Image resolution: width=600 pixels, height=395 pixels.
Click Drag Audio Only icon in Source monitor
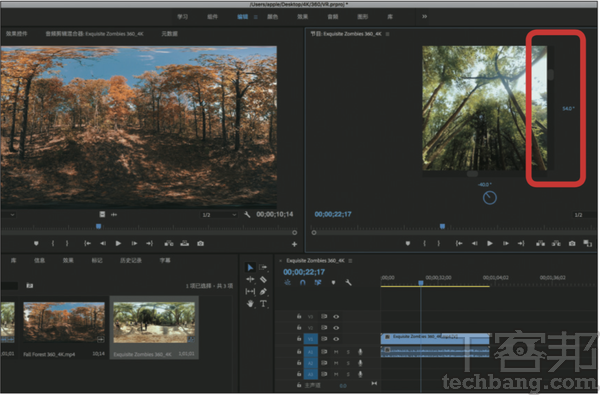114,214
